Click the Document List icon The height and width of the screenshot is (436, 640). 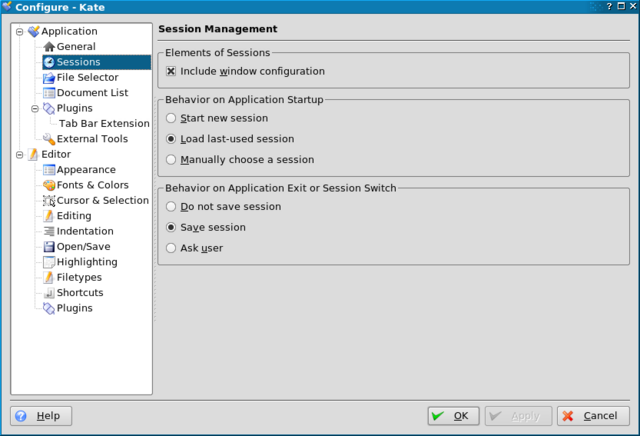click(x=49, y=93)
